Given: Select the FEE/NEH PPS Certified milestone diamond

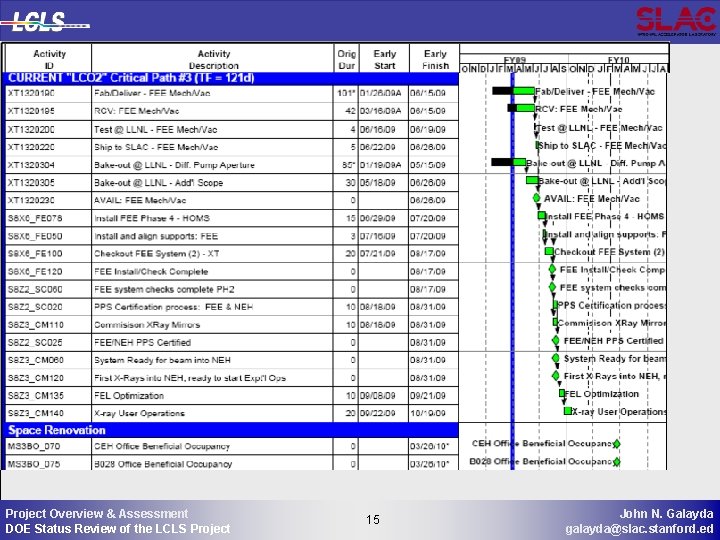Looking at the screenshot, I should (x=556, y=340).
